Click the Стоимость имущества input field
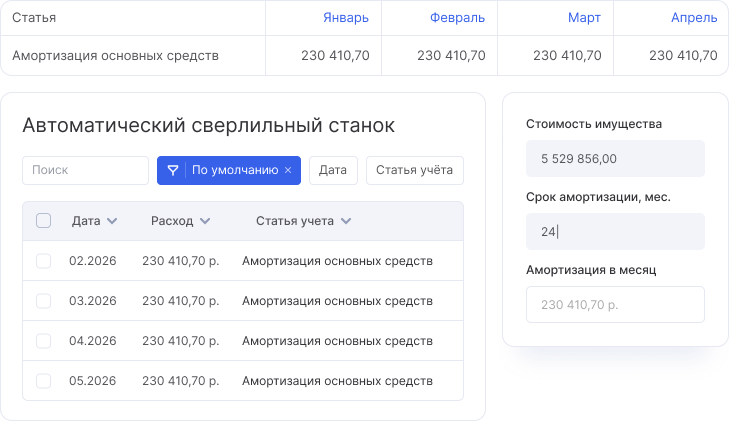753x446 pixels. coord(615,159)
